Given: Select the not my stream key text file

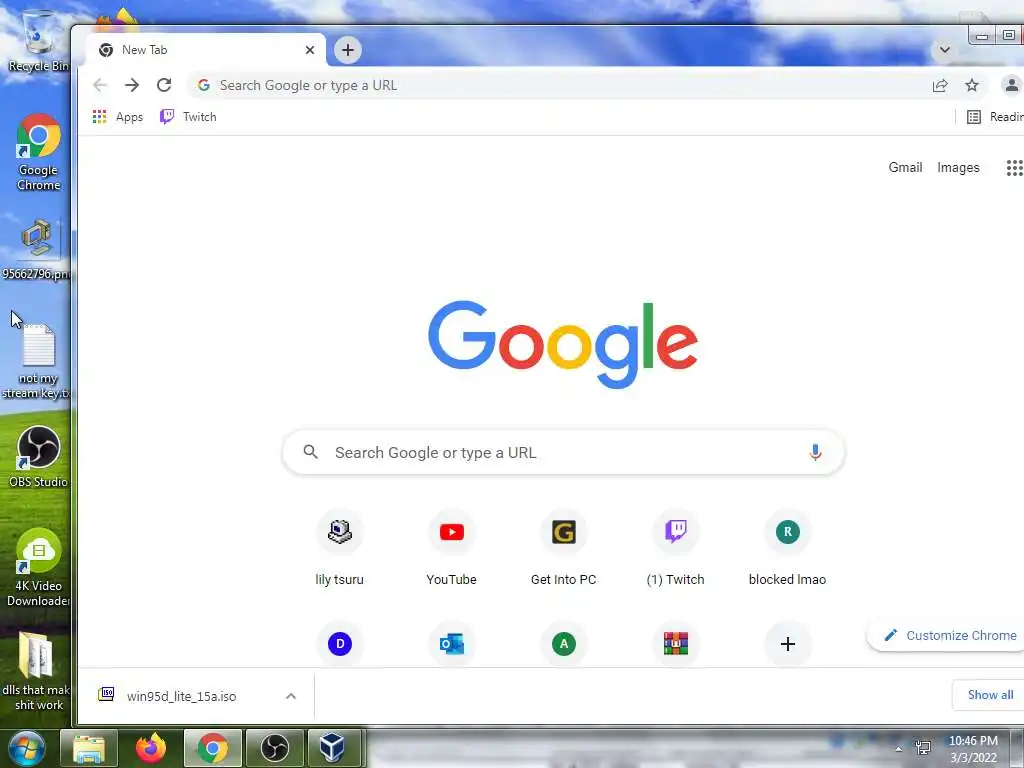Looking at the screenshot, I should pos(37,360).
